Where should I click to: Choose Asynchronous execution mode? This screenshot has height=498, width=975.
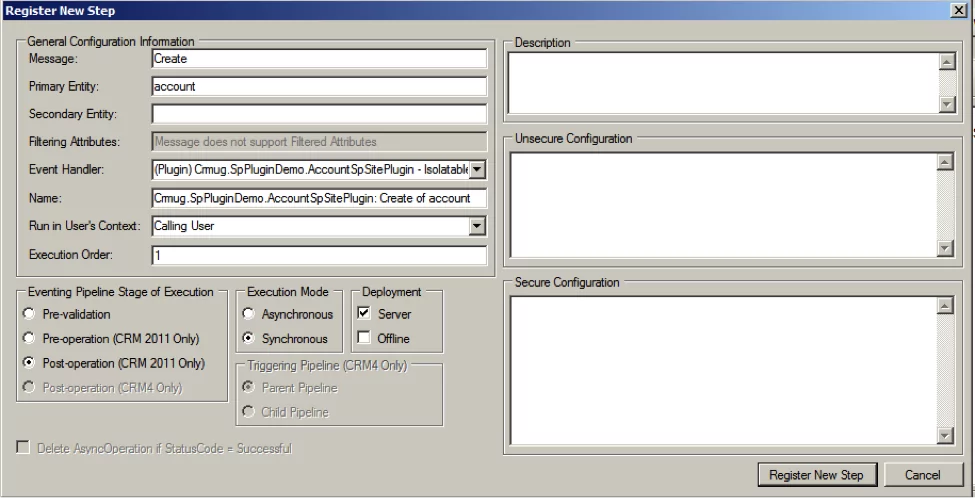point(248,314)
